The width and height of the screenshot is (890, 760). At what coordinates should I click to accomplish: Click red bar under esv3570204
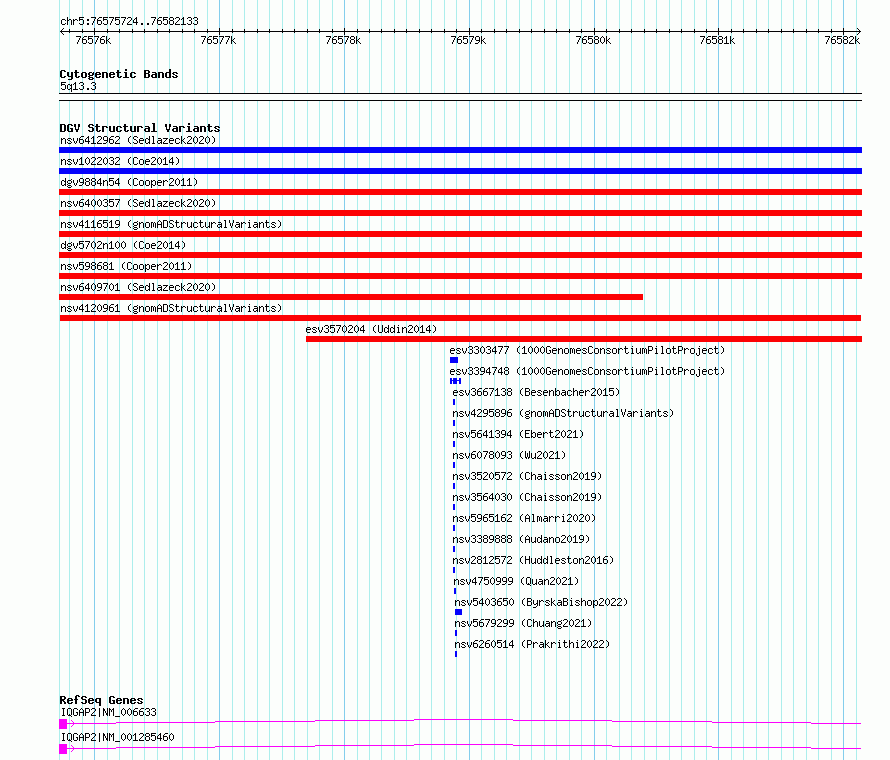pyautogui.click(x=584, y=339)
